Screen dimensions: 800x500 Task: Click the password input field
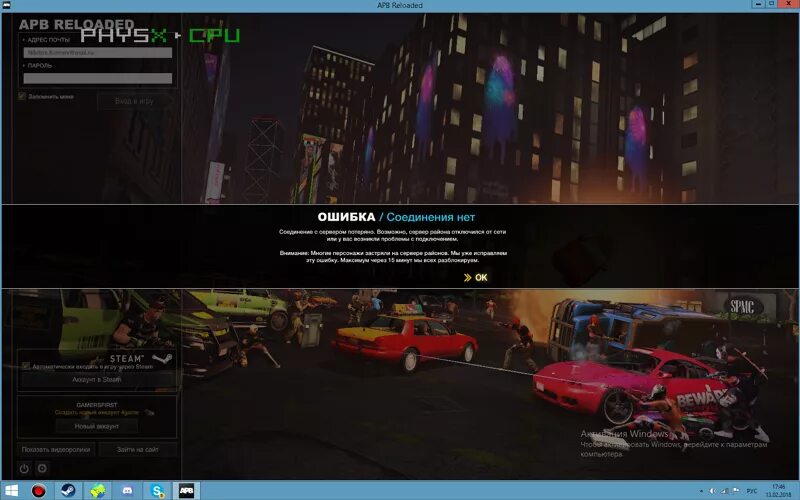[97, 78]
